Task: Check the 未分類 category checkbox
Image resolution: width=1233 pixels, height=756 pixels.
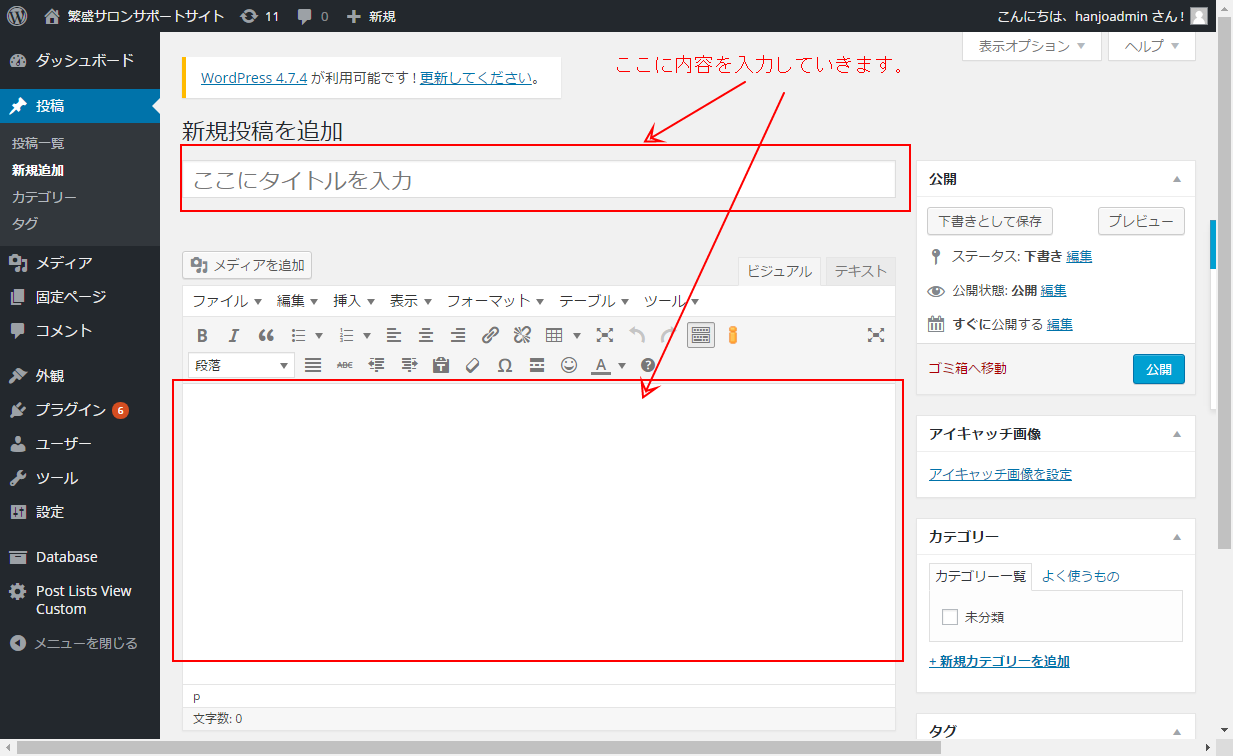Action: 950,617
